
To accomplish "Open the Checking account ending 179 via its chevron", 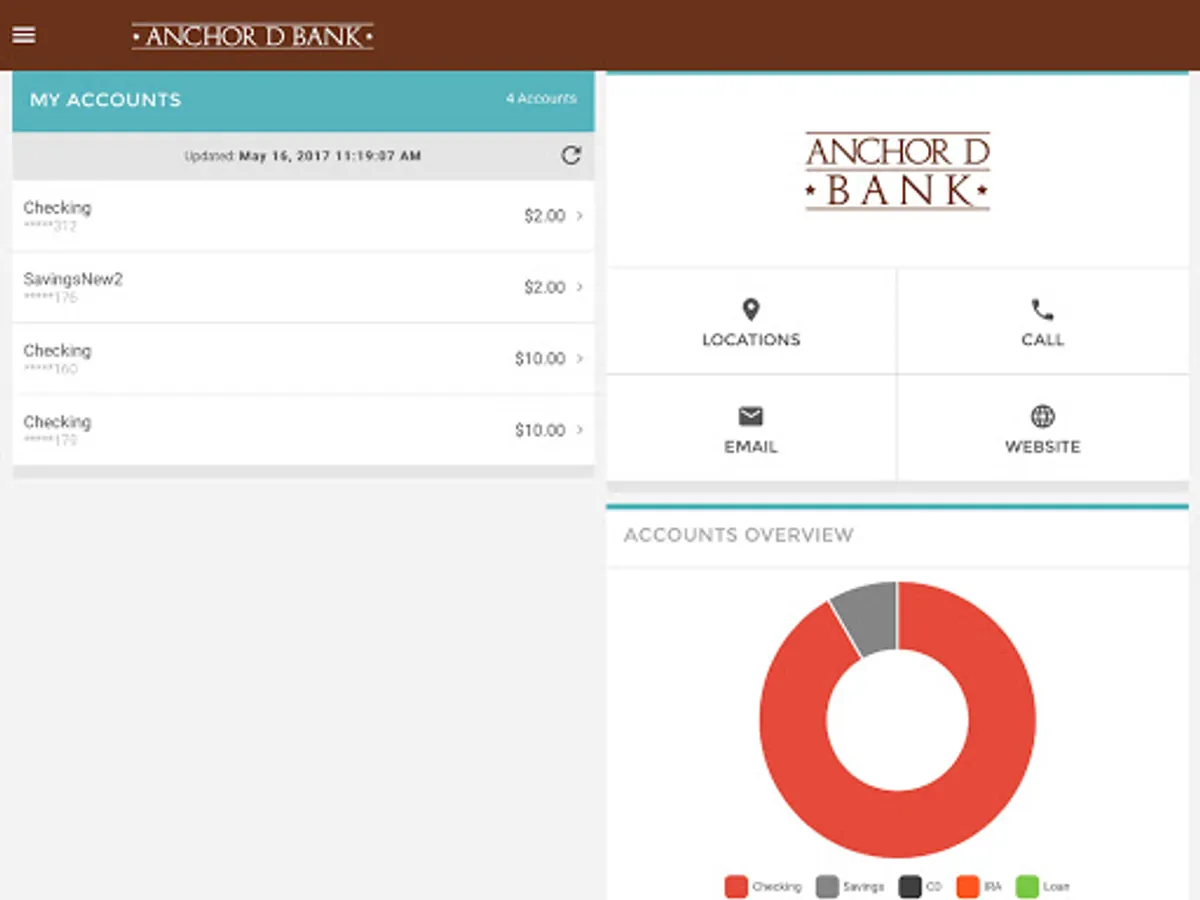I will tap(580, 430).
